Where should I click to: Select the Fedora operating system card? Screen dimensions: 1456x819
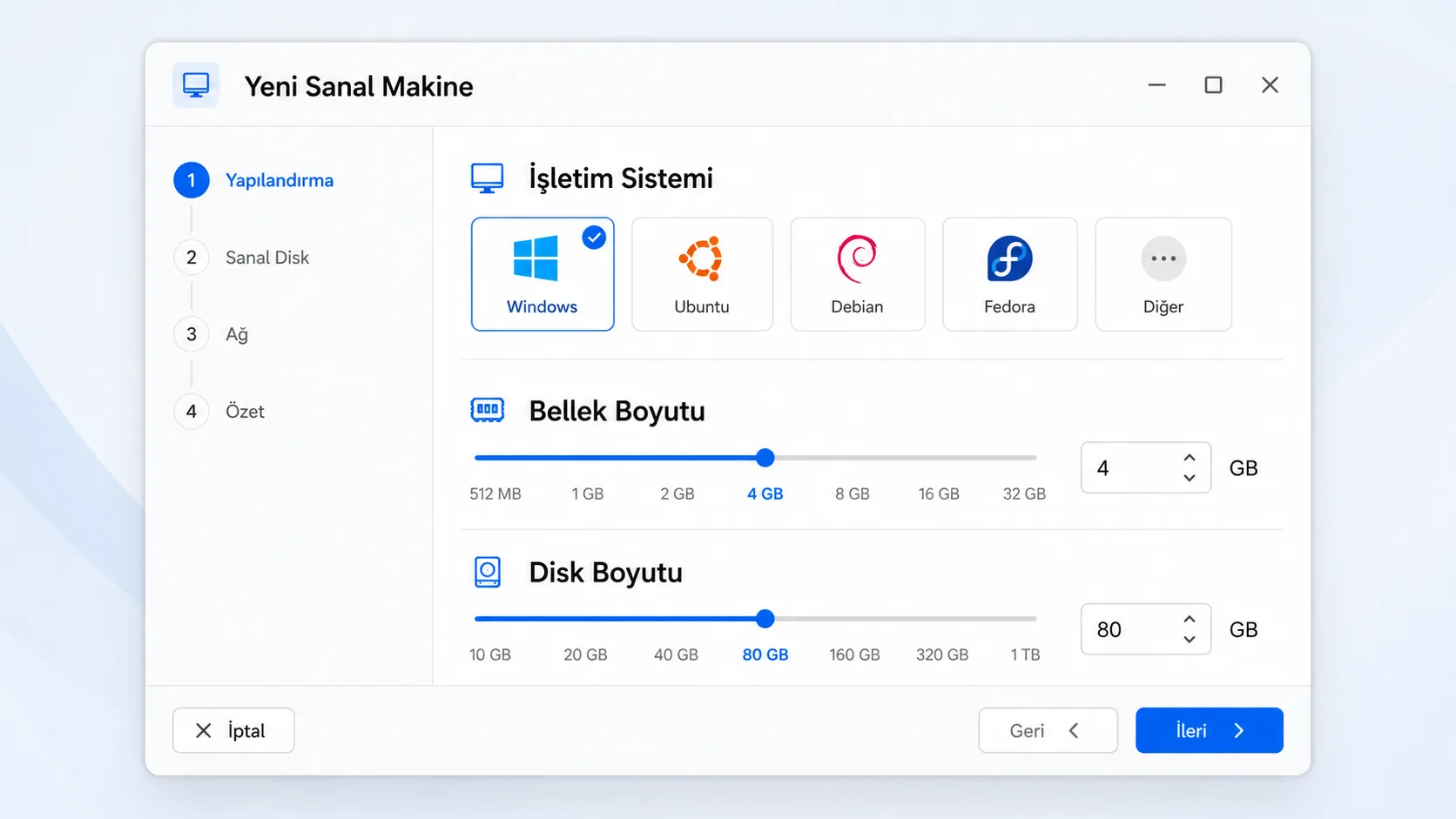tap(1009, 274)
